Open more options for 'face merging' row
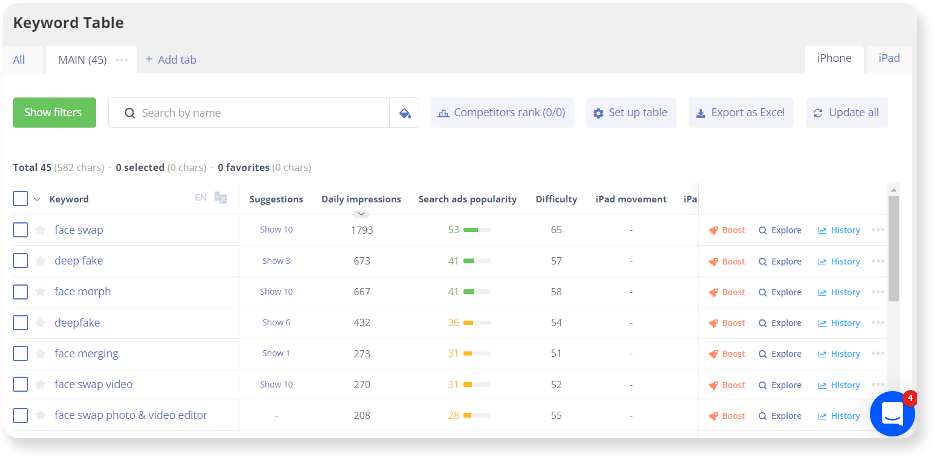The height and width of the screenshot is (456, 935). (x=878, y=353)
